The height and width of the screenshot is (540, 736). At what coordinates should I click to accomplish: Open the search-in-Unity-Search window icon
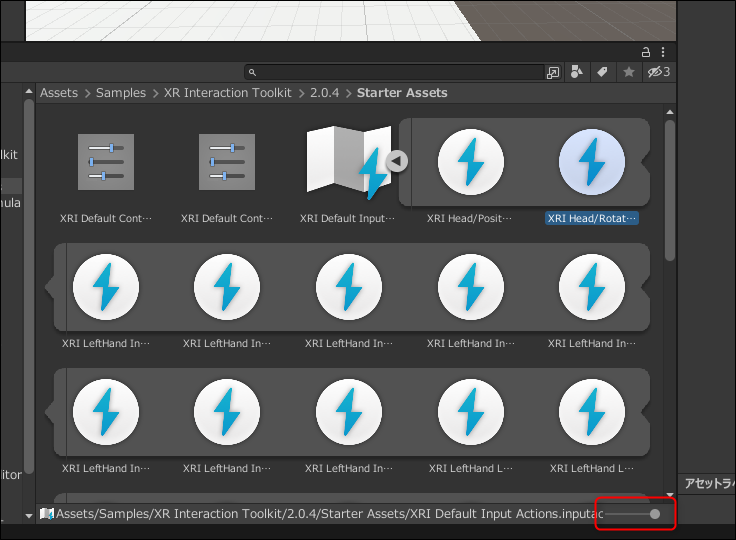pyautogui.click(x=553, y=72)
